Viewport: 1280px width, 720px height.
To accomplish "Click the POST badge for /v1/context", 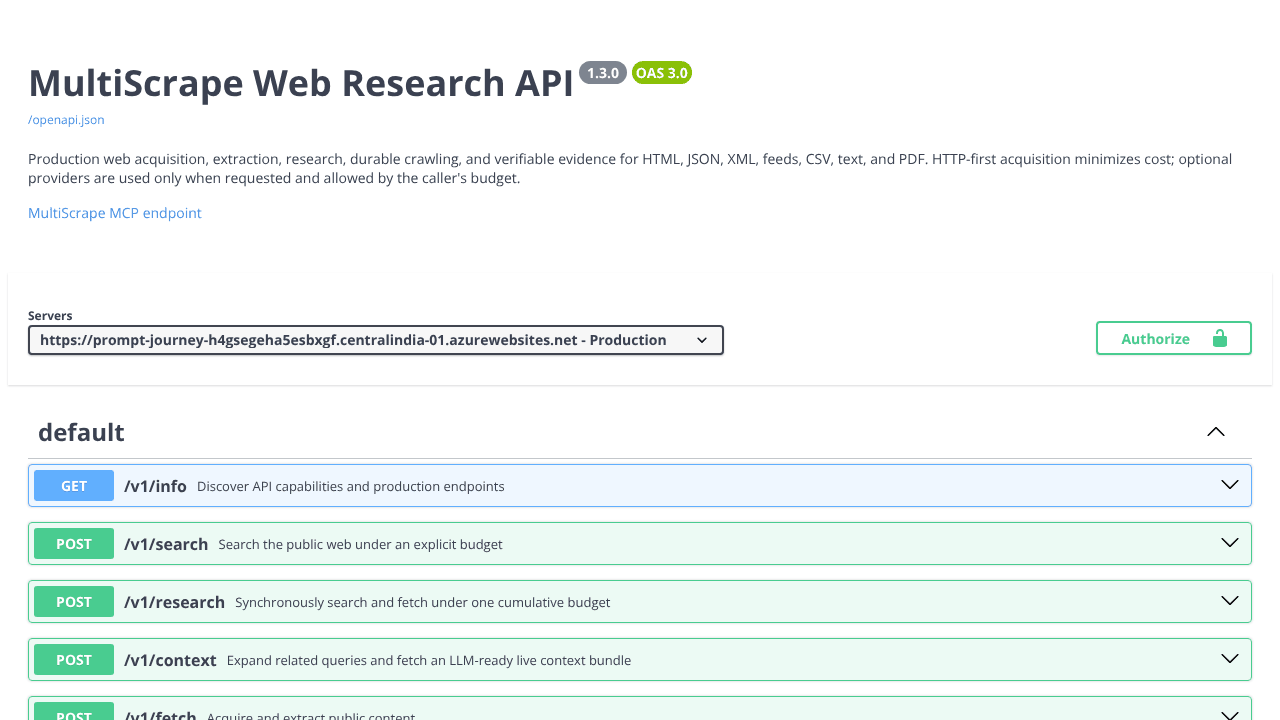I will [74, 660].
